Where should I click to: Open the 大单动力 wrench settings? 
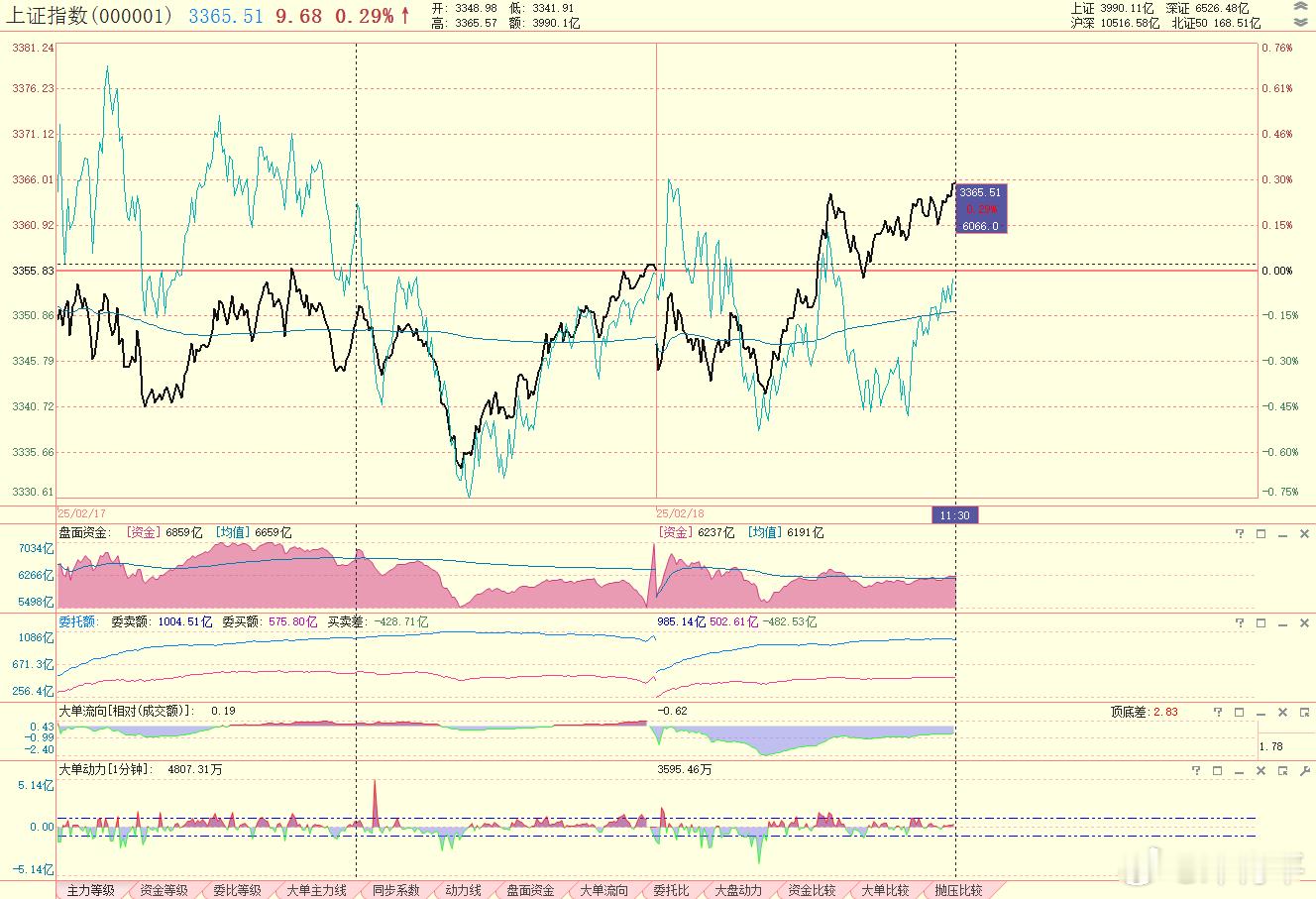(1305, 770)
